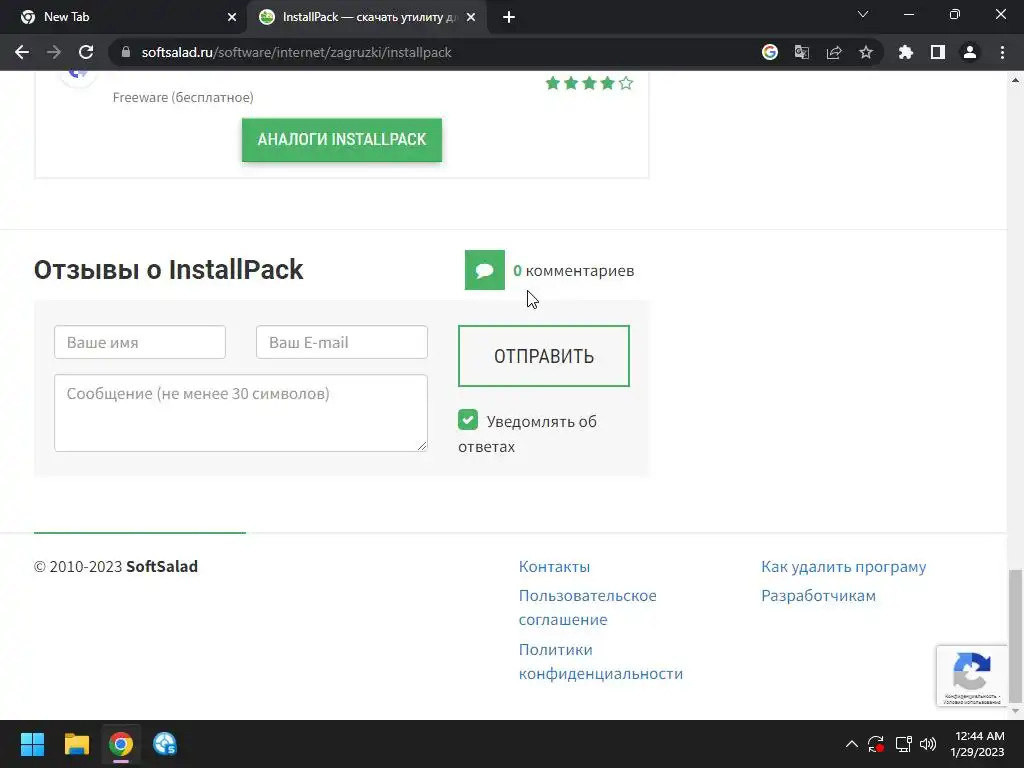Click the star rating stars
Image resolution: width=1024 pixels, height=768 pixels.
coord(589,83)
